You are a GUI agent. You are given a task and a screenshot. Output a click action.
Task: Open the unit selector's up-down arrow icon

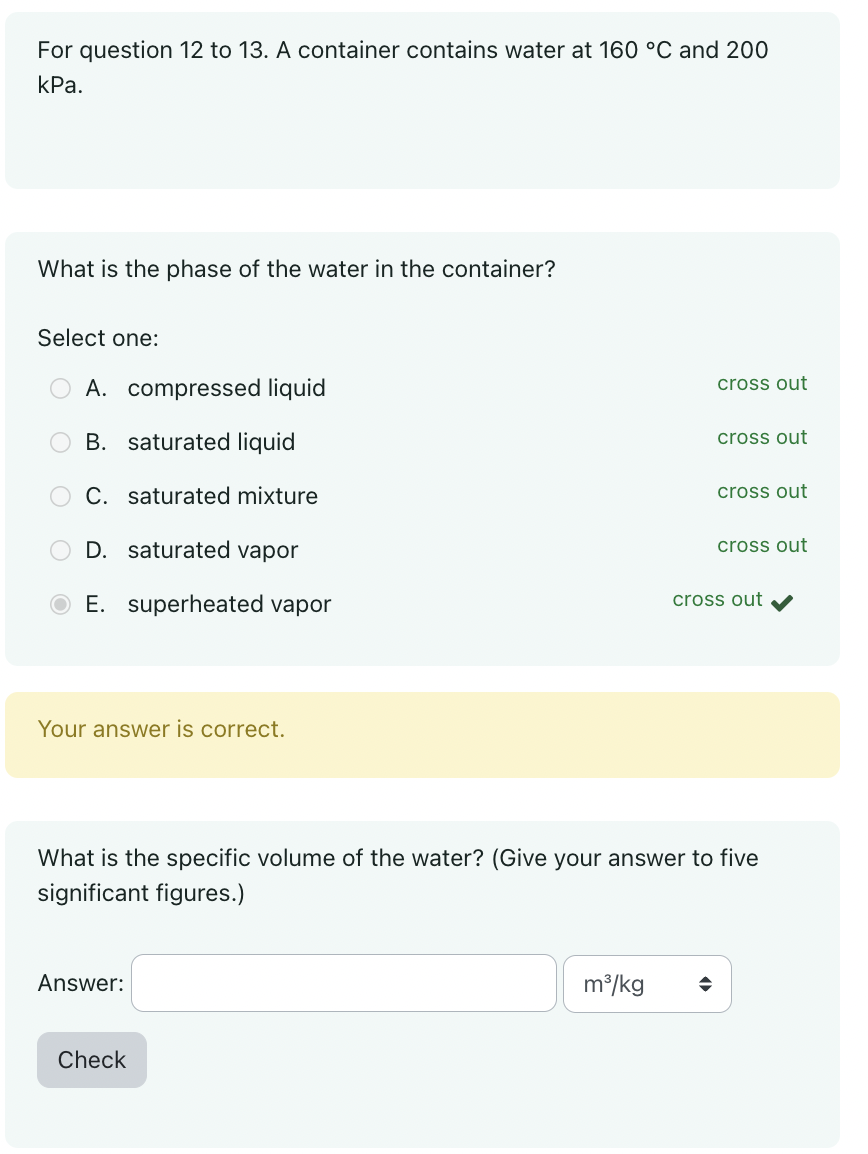coord(706,984)
